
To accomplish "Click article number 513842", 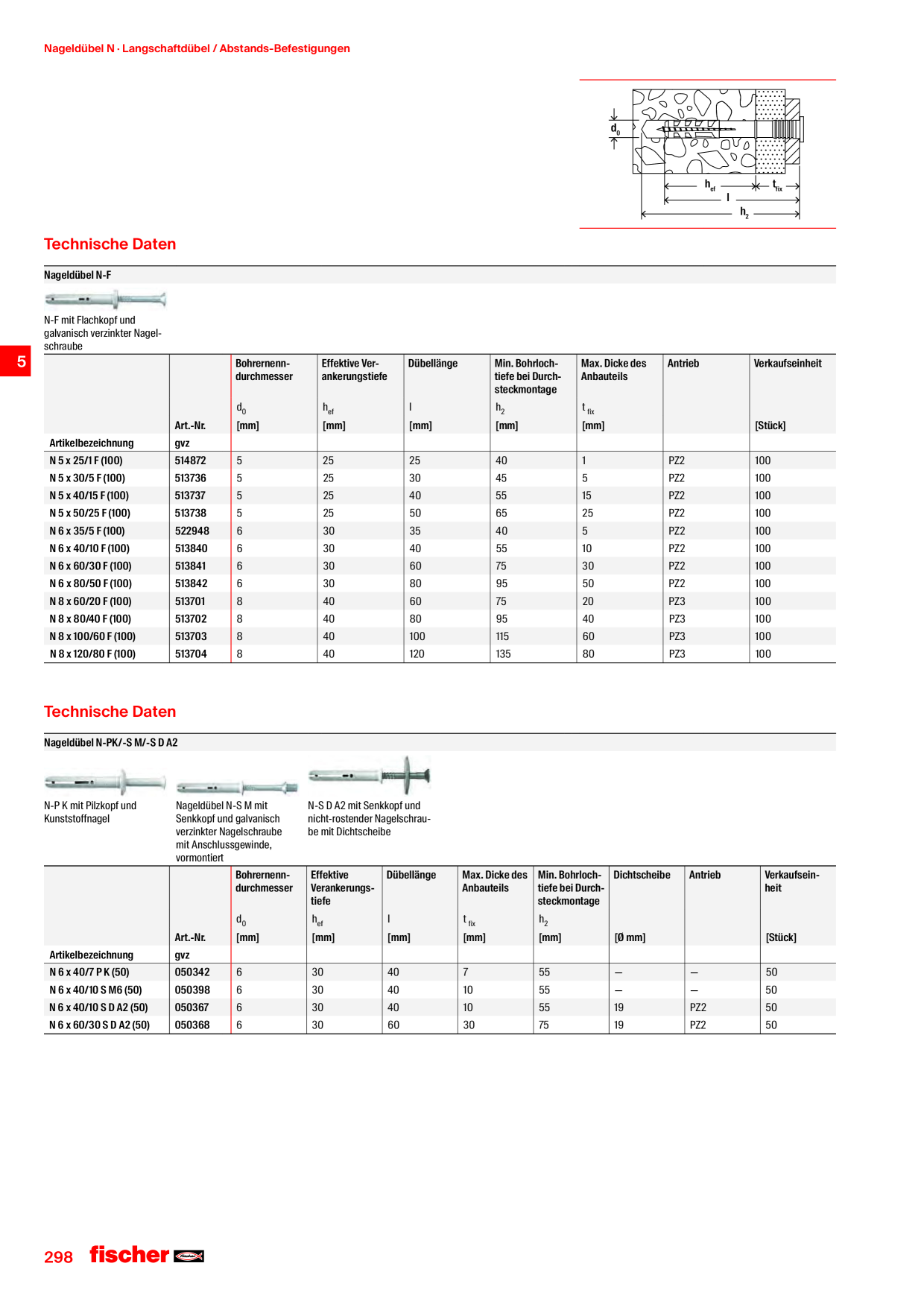I will click(x=192, y=583).
